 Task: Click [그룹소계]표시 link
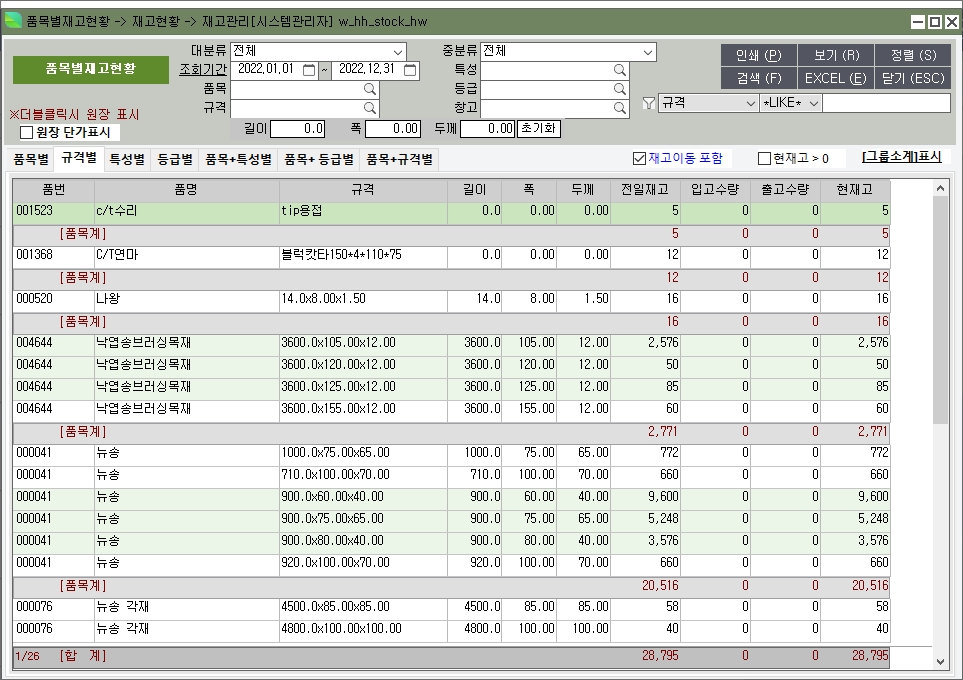pos(902,157)
